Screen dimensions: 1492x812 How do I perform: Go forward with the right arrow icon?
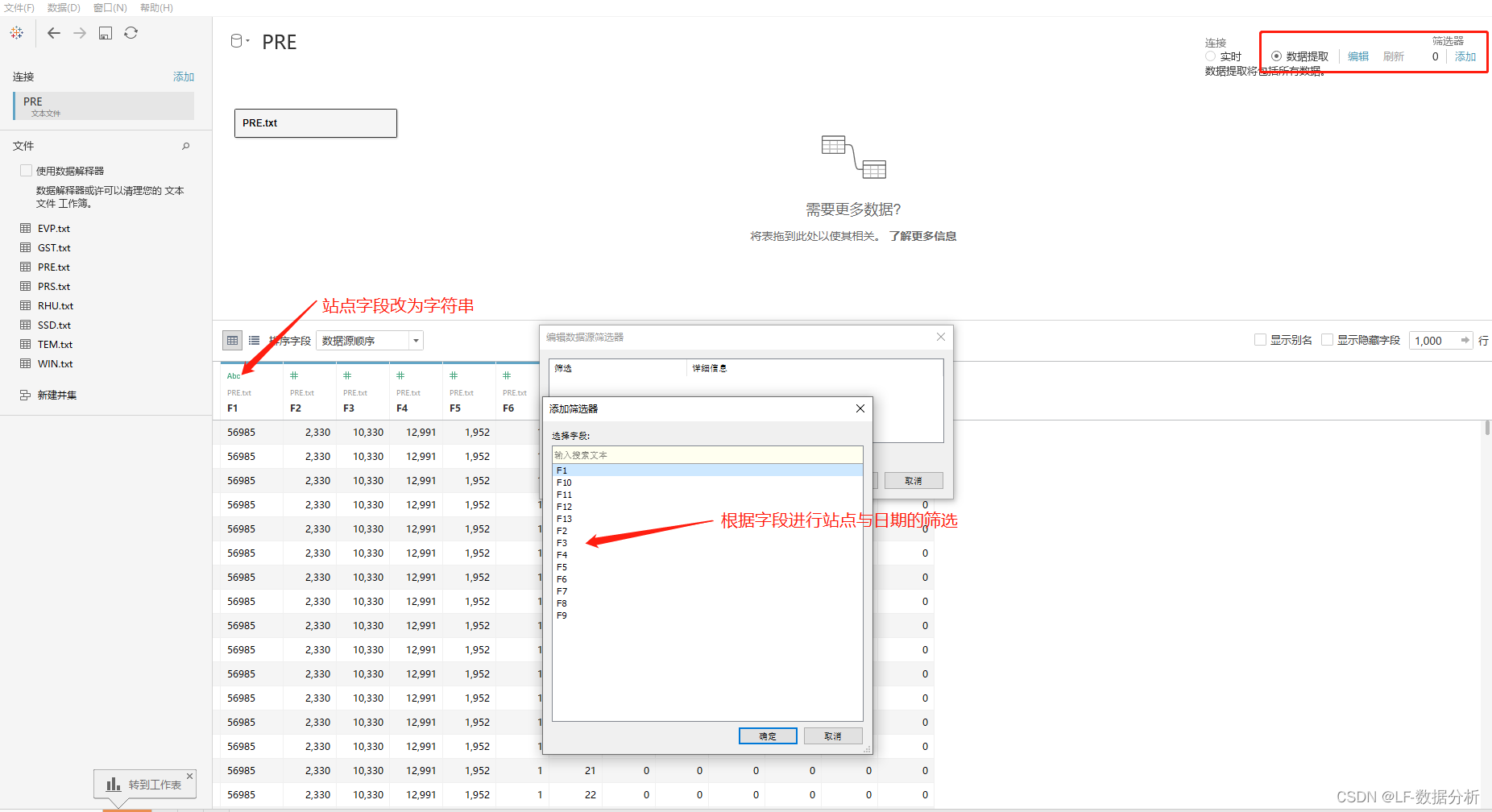point(80,33)
